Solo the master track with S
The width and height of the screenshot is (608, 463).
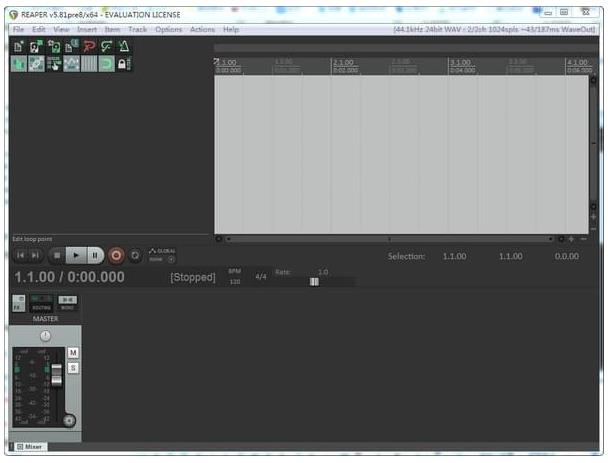(73, 368)
